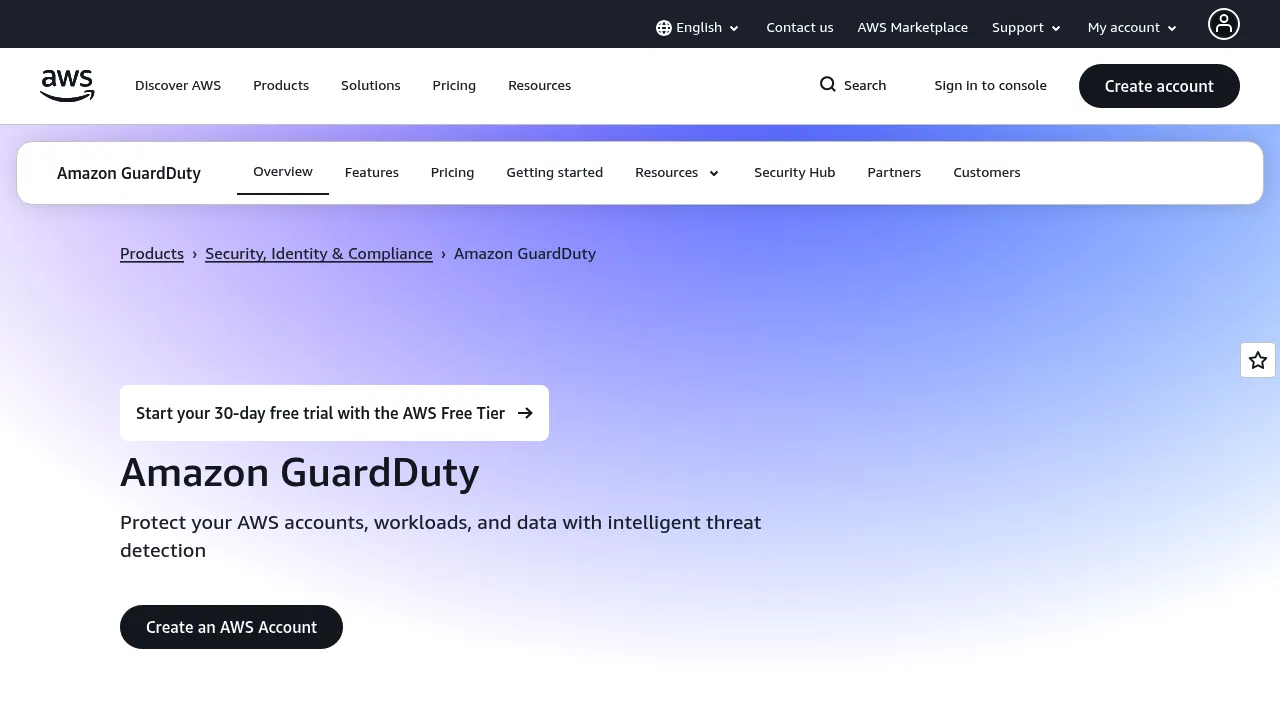
Task: Click the Create account button
Action: (1159, 86)
